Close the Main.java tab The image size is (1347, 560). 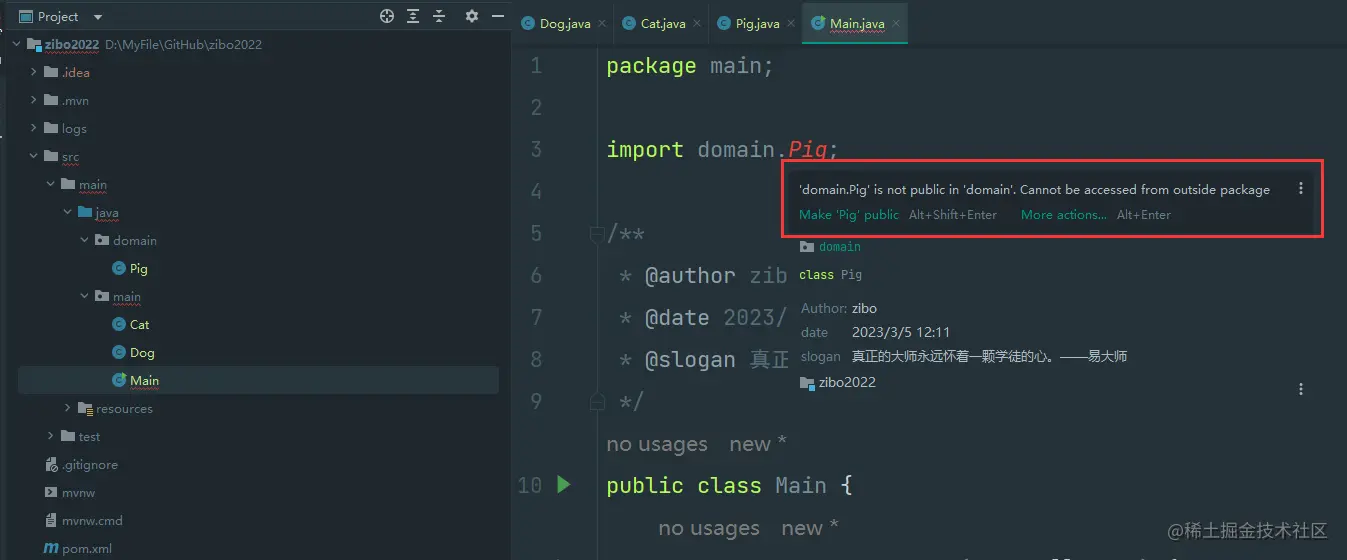click(x=896, y=24)
